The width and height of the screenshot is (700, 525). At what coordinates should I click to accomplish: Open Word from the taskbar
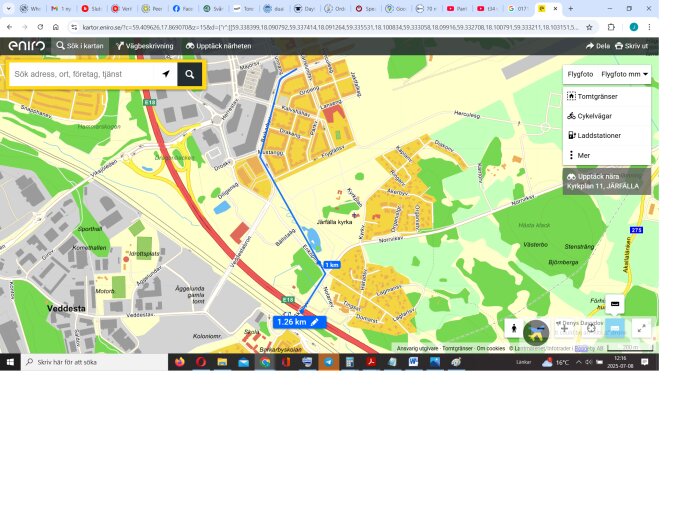click(x=413, y=362)
